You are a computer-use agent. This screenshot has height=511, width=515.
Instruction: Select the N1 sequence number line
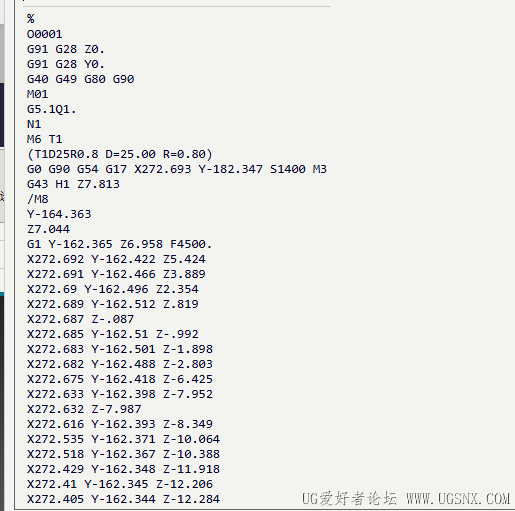tap(34, 124)
